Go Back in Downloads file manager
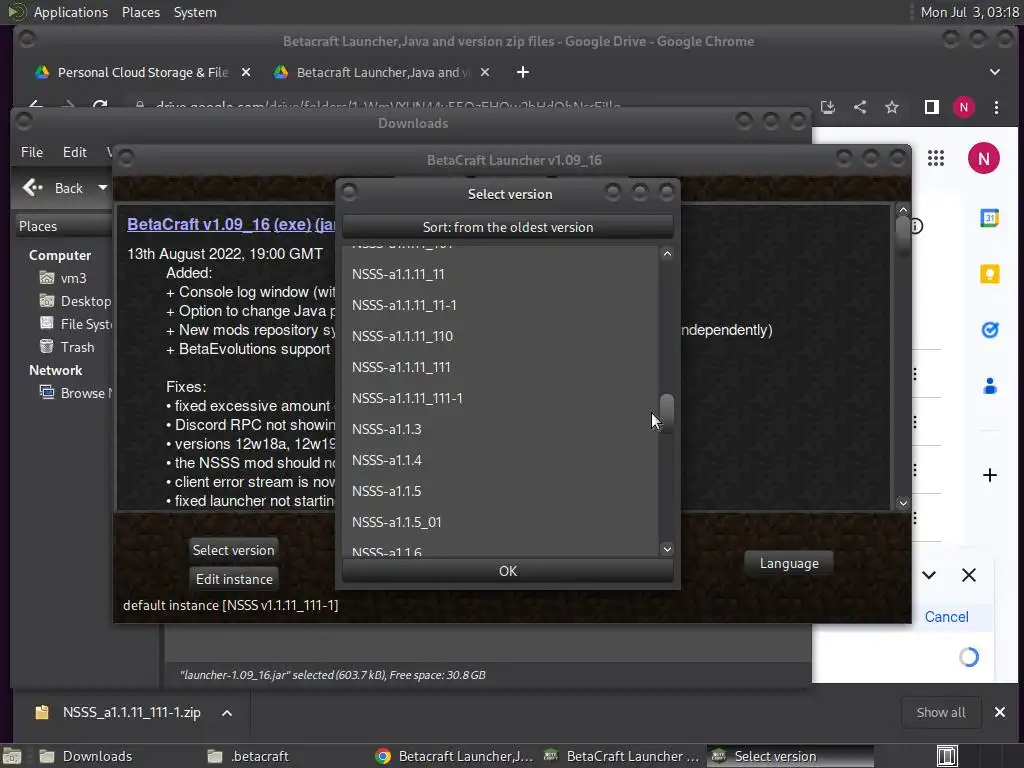 tap(53, 188)
